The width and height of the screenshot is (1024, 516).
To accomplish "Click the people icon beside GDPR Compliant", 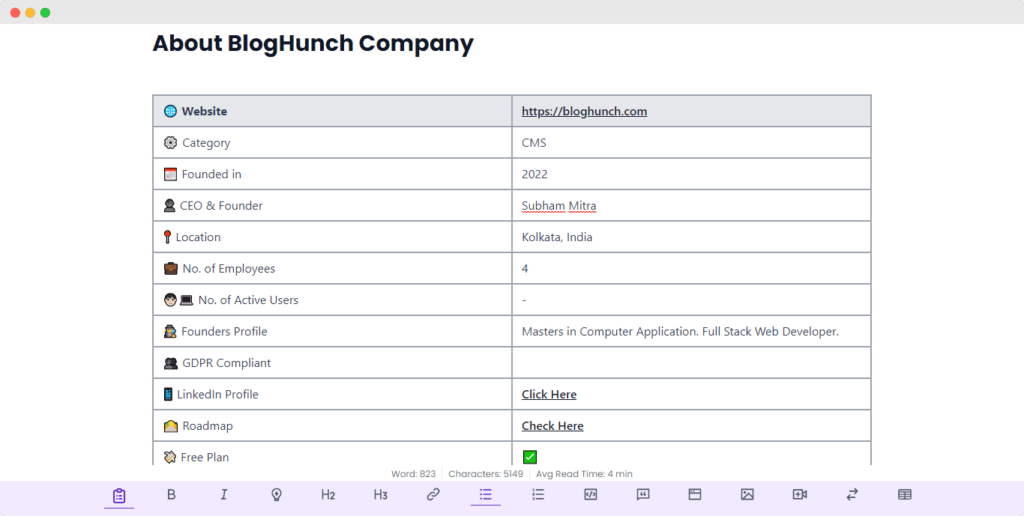I will 170,363.
